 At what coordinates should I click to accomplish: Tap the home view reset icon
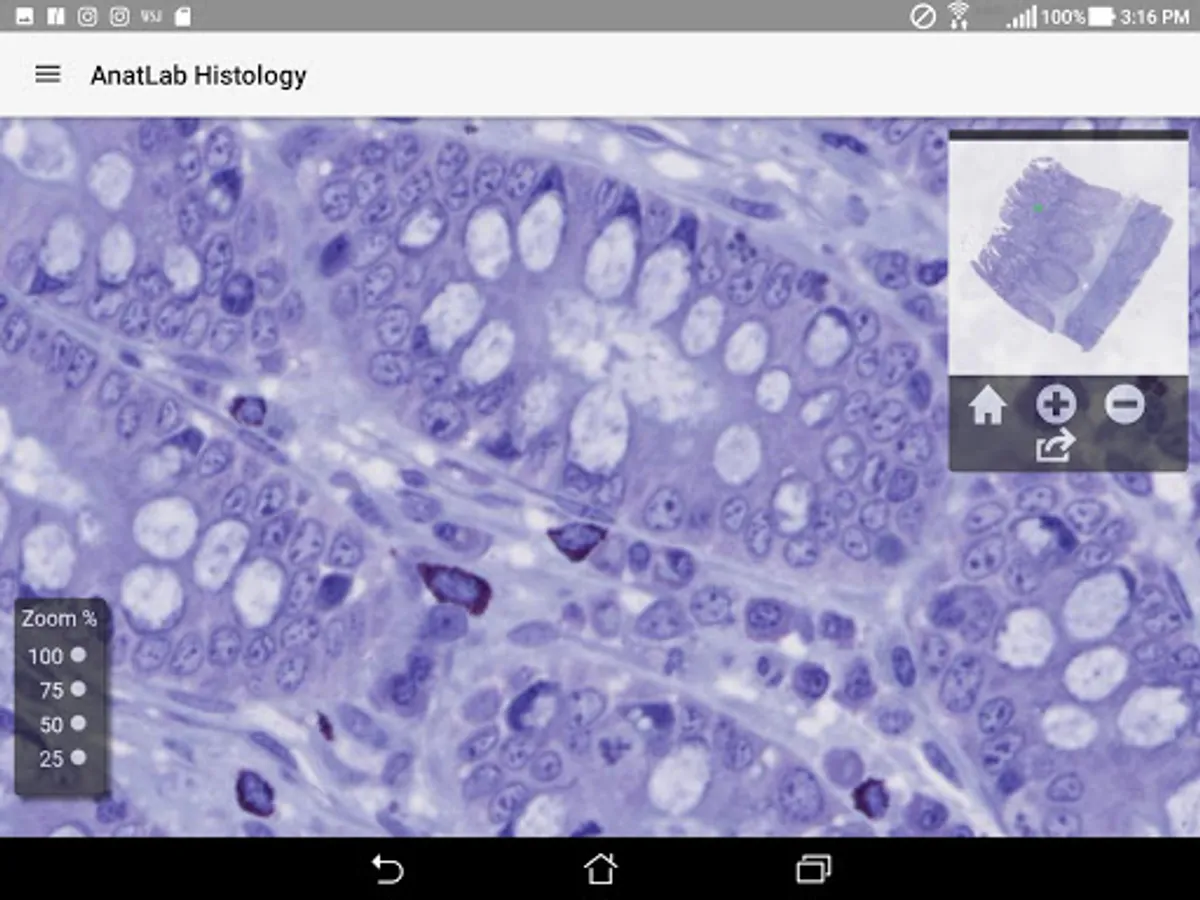point(988,405)
